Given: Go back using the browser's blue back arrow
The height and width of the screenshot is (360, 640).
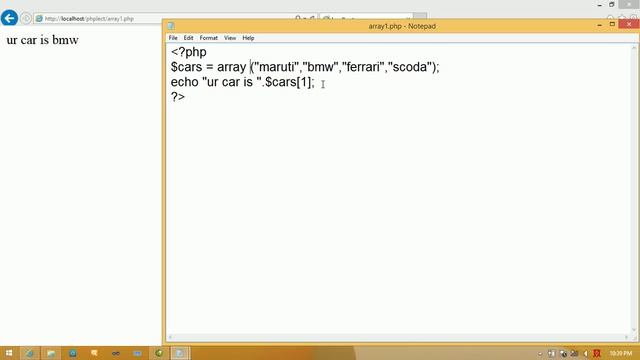Looking at the screenshot, I should (9, 18).
